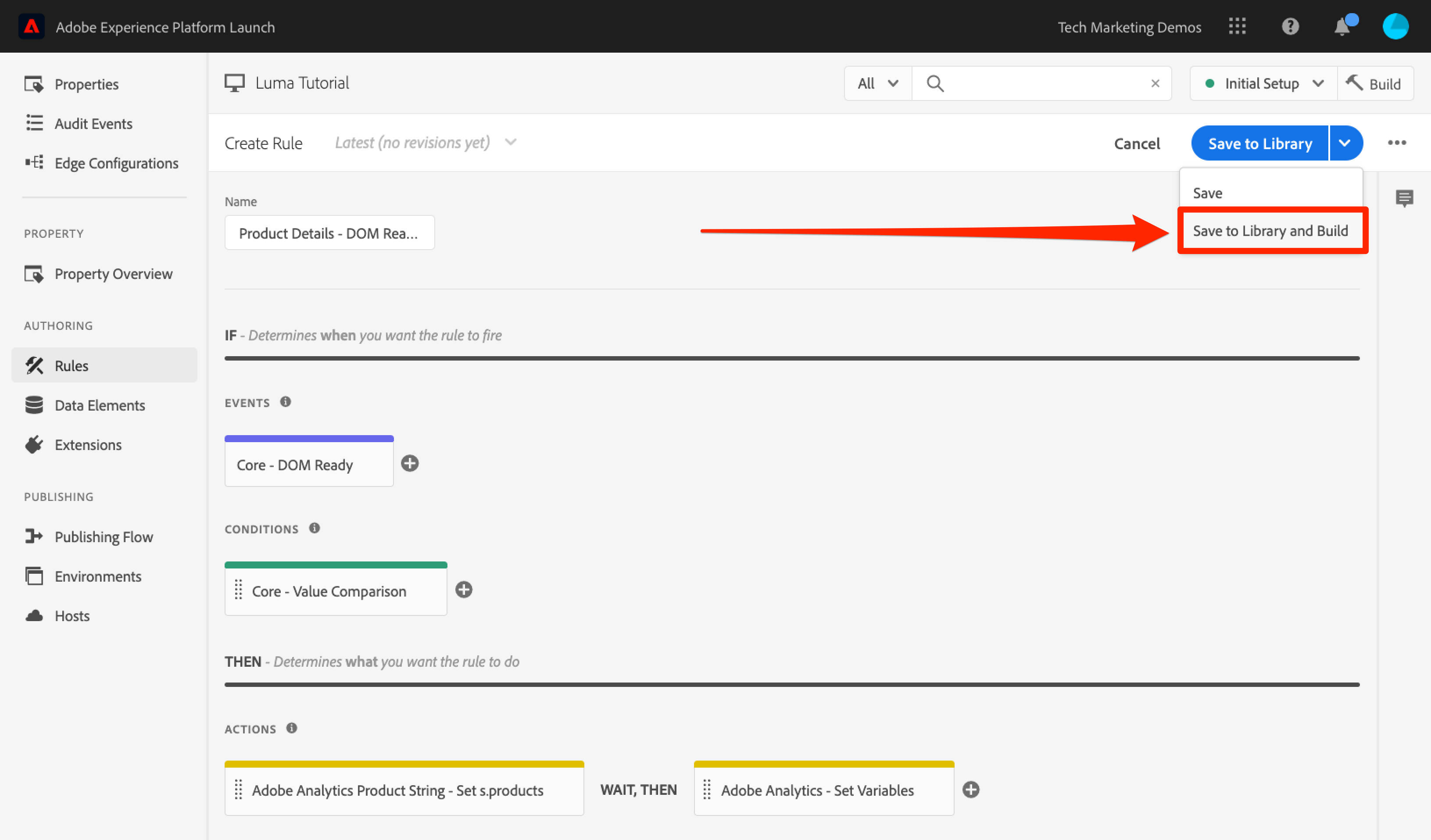This screenshot has height=840, width=1431.
Task: Choose Save to Library and Build
Action: pos(1270,231)
